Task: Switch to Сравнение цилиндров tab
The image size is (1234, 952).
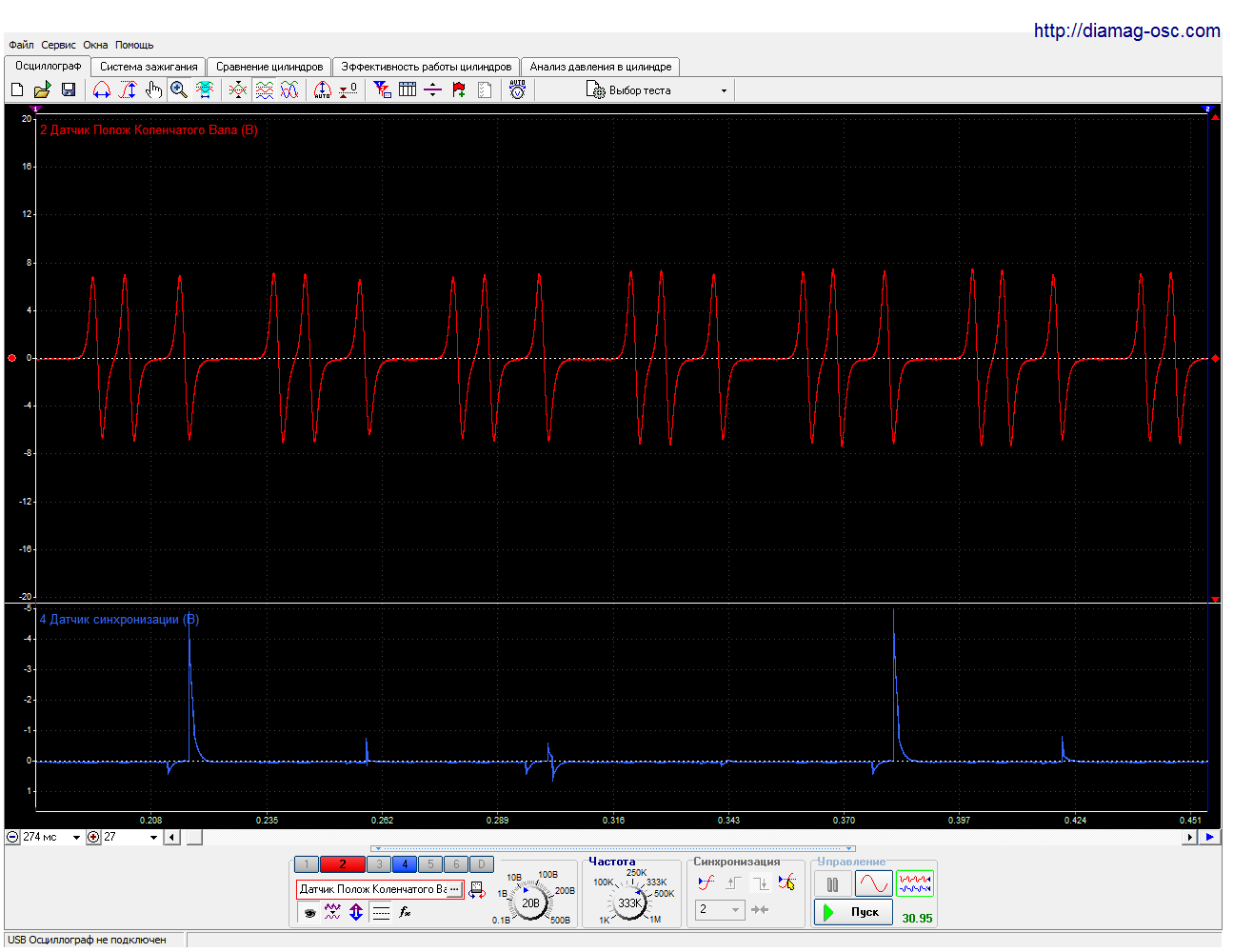Action: [x=269, y=67]
